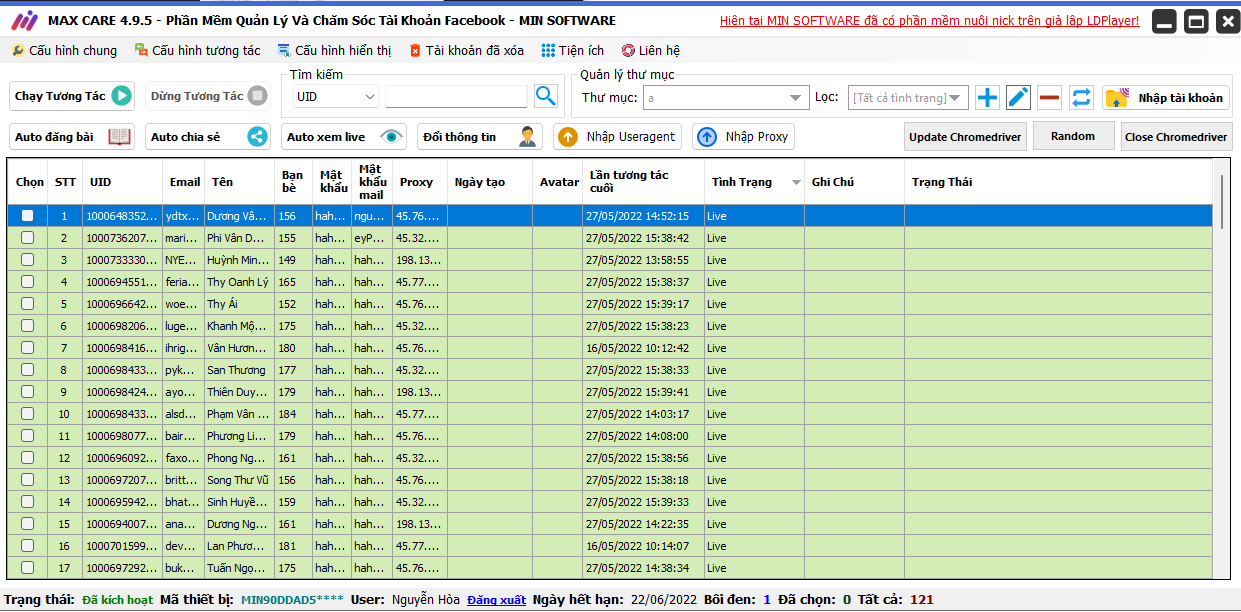The image size is (1241, 612).
Task: Click the Đăng xuất logout link
Action: tap(496, 600)
